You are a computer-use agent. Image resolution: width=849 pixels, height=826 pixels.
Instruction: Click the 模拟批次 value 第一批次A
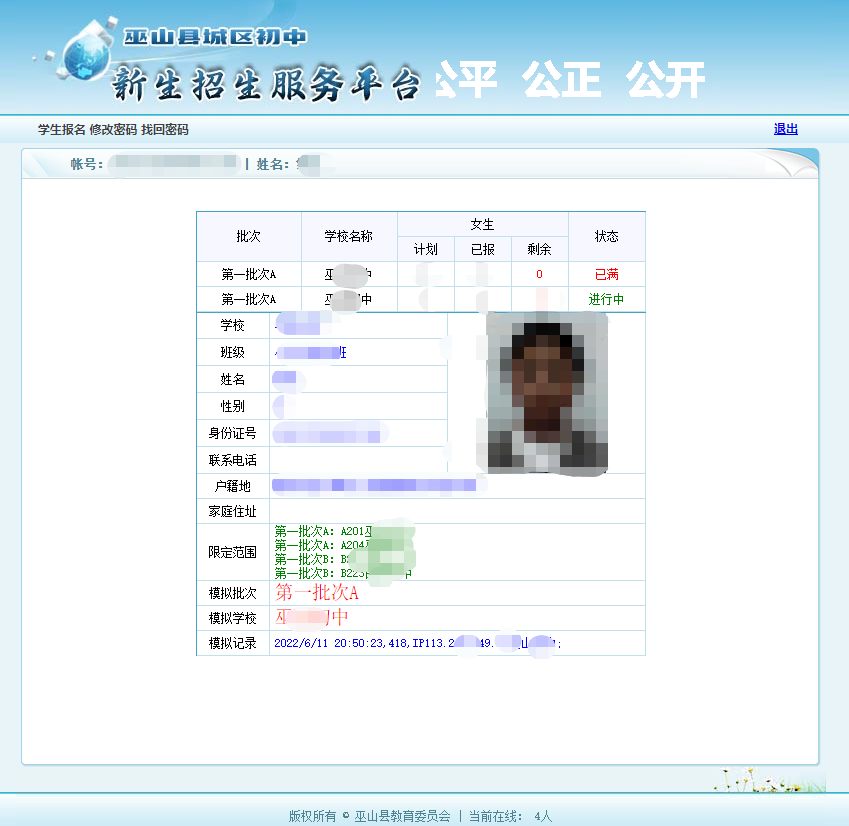[317, 593]
